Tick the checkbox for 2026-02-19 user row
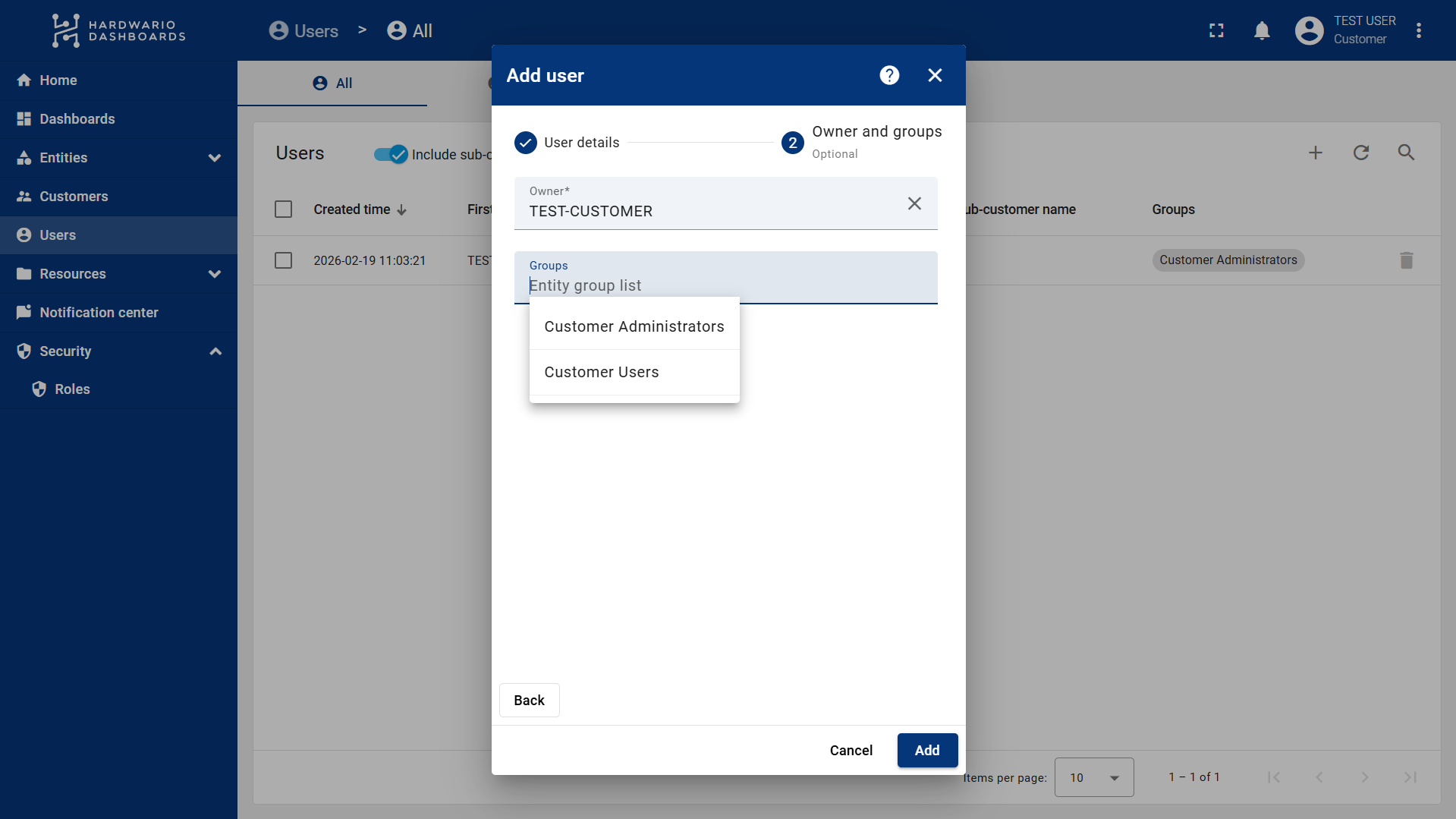1456x819 pixels. pyautogui.click(x=283, y=260)
